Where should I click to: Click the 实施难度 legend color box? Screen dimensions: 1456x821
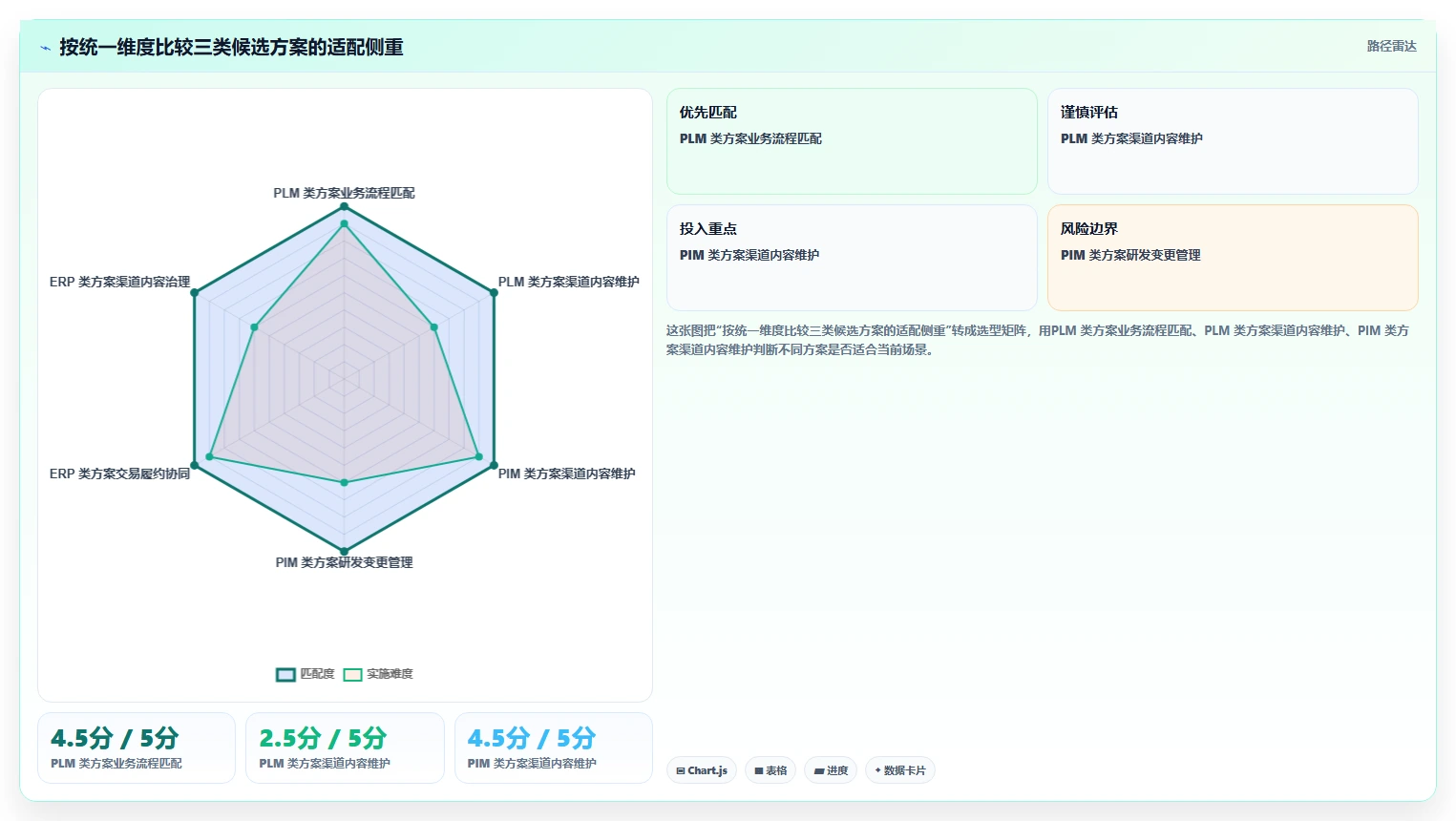352,675
